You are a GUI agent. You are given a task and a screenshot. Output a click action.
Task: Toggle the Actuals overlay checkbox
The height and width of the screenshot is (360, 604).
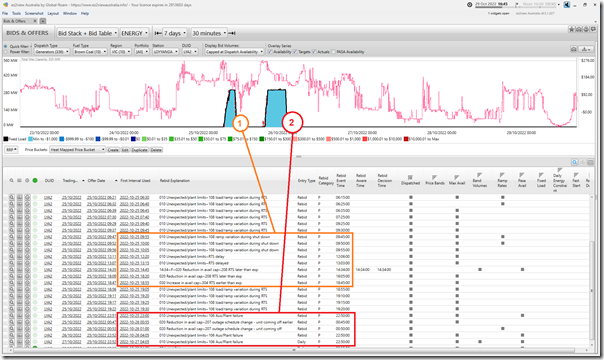pos(314,52)
